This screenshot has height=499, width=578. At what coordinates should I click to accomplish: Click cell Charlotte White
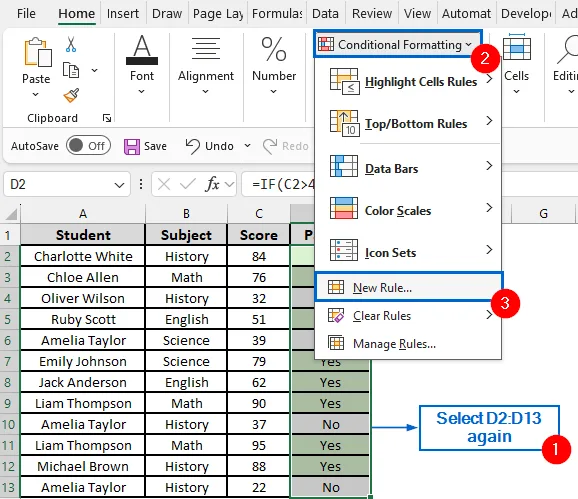point(83,256)
